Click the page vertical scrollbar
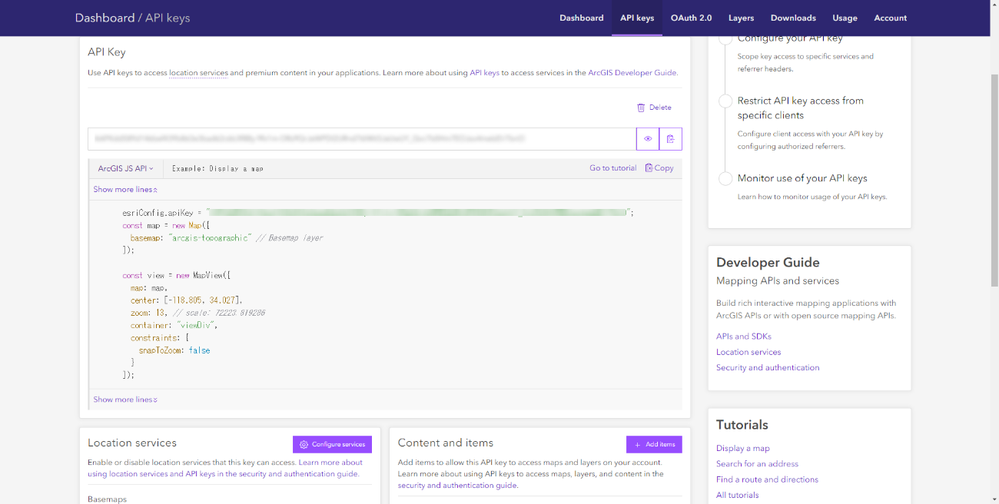Image resolution: width=999 pixels, height=504 pixels. click(994, 180)
